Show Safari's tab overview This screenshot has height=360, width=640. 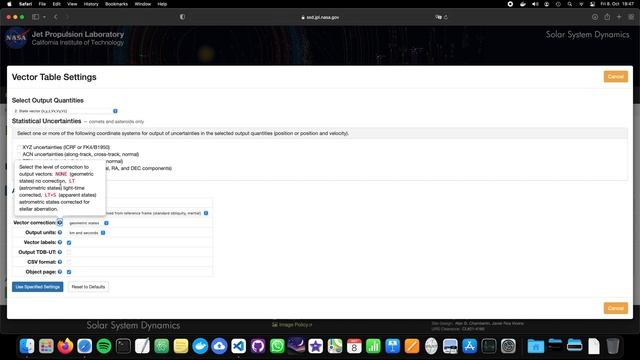click(631, 17)
